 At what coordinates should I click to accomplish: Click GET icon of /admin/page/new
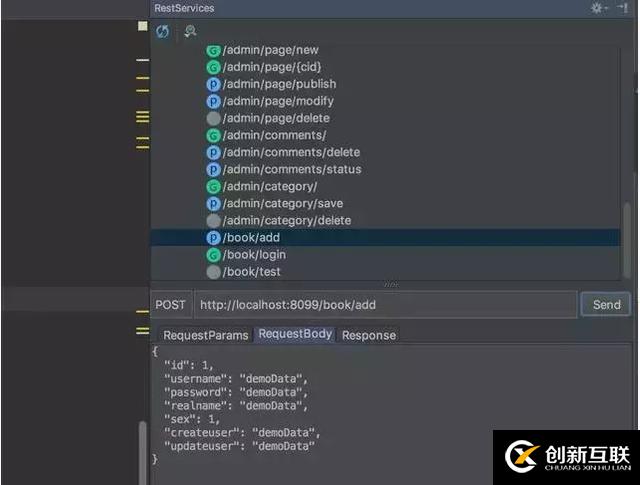pos(213,51)
